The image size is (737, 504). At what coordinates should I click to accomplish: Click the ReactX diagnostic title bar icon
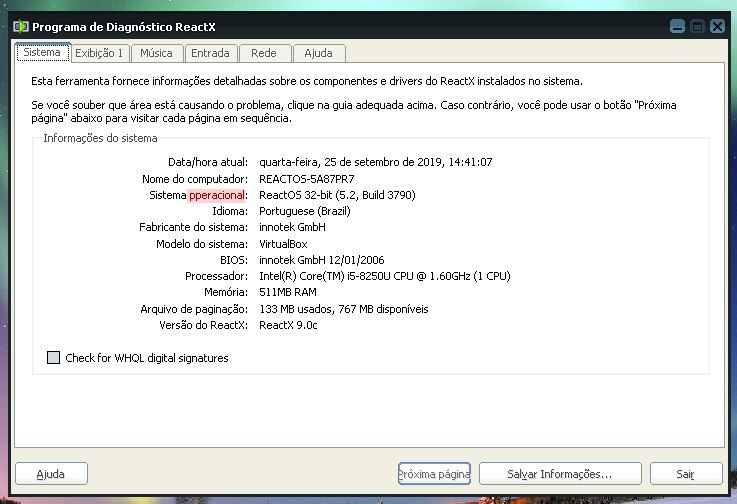pos(21,26)
